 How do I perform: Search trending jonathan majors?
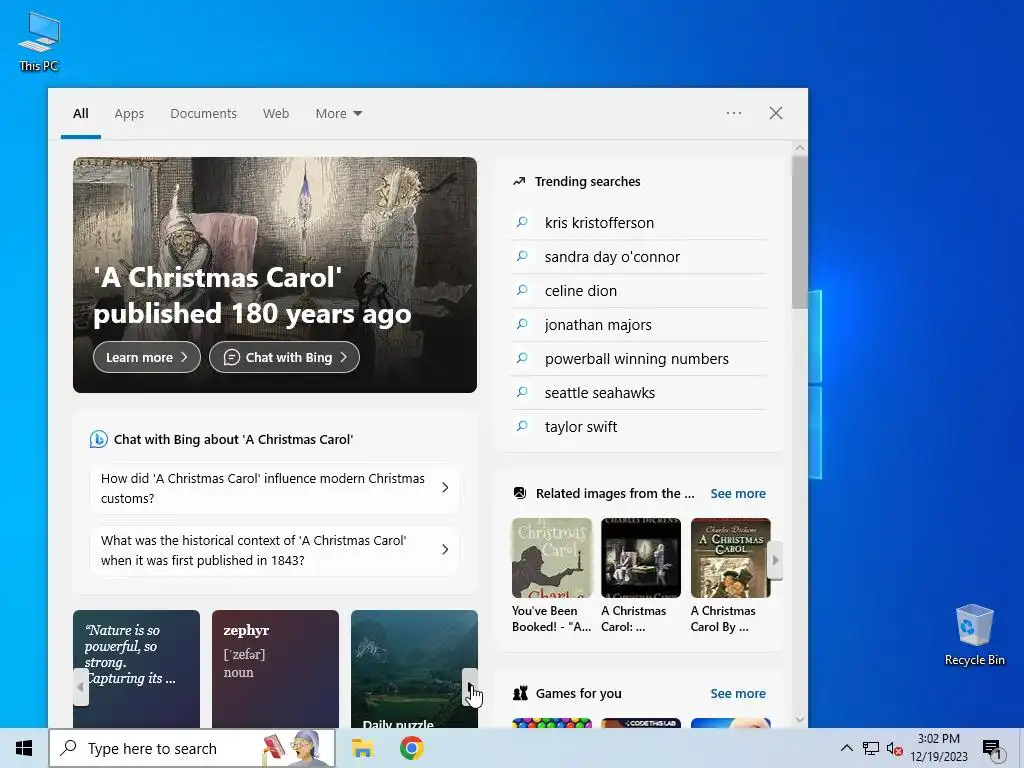point(640,325)
